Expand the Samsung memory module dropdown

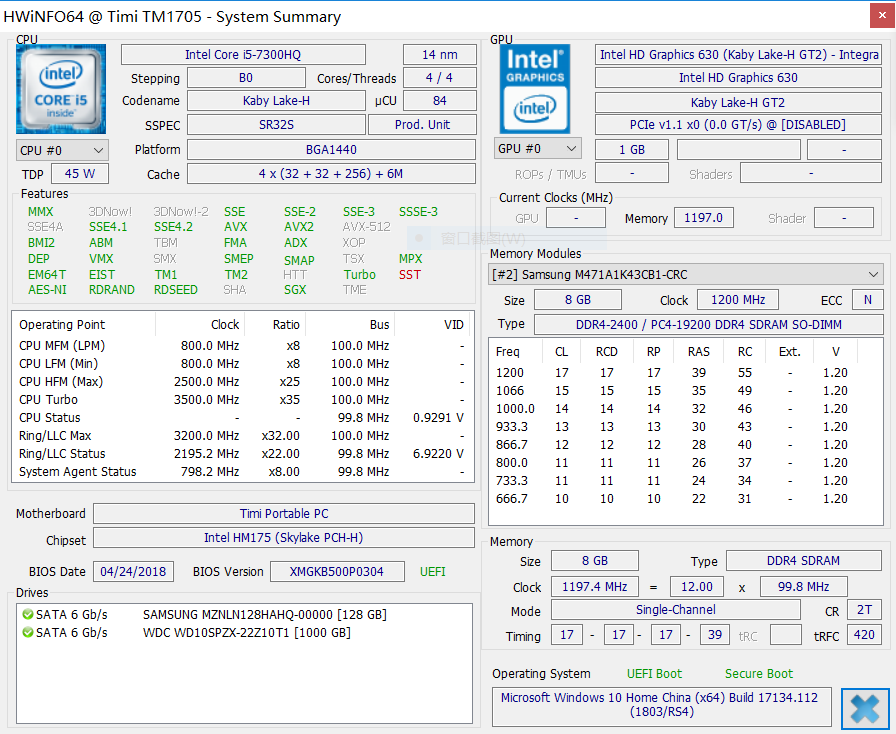pos(873,274)
